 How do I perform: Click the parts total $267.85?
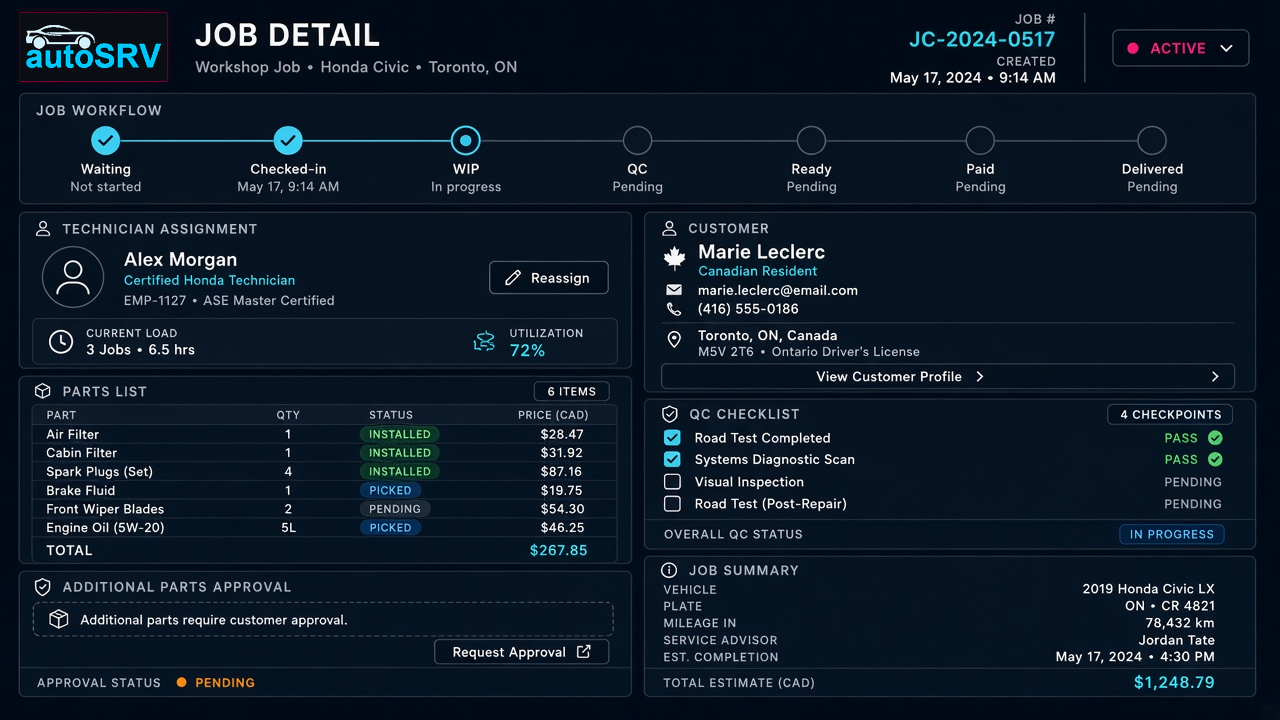pyautogui.click(x=559, y=550)
